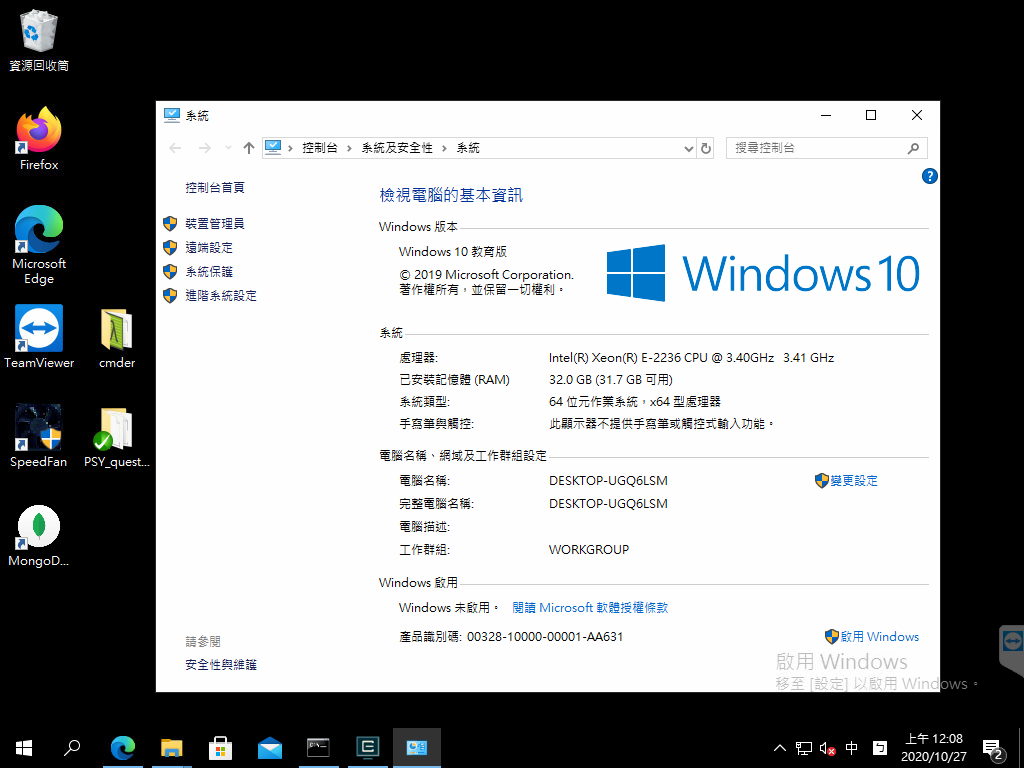
Task: Select the DESKTOP-UGQ6LSM computer name value
Action: click(608, 481)
